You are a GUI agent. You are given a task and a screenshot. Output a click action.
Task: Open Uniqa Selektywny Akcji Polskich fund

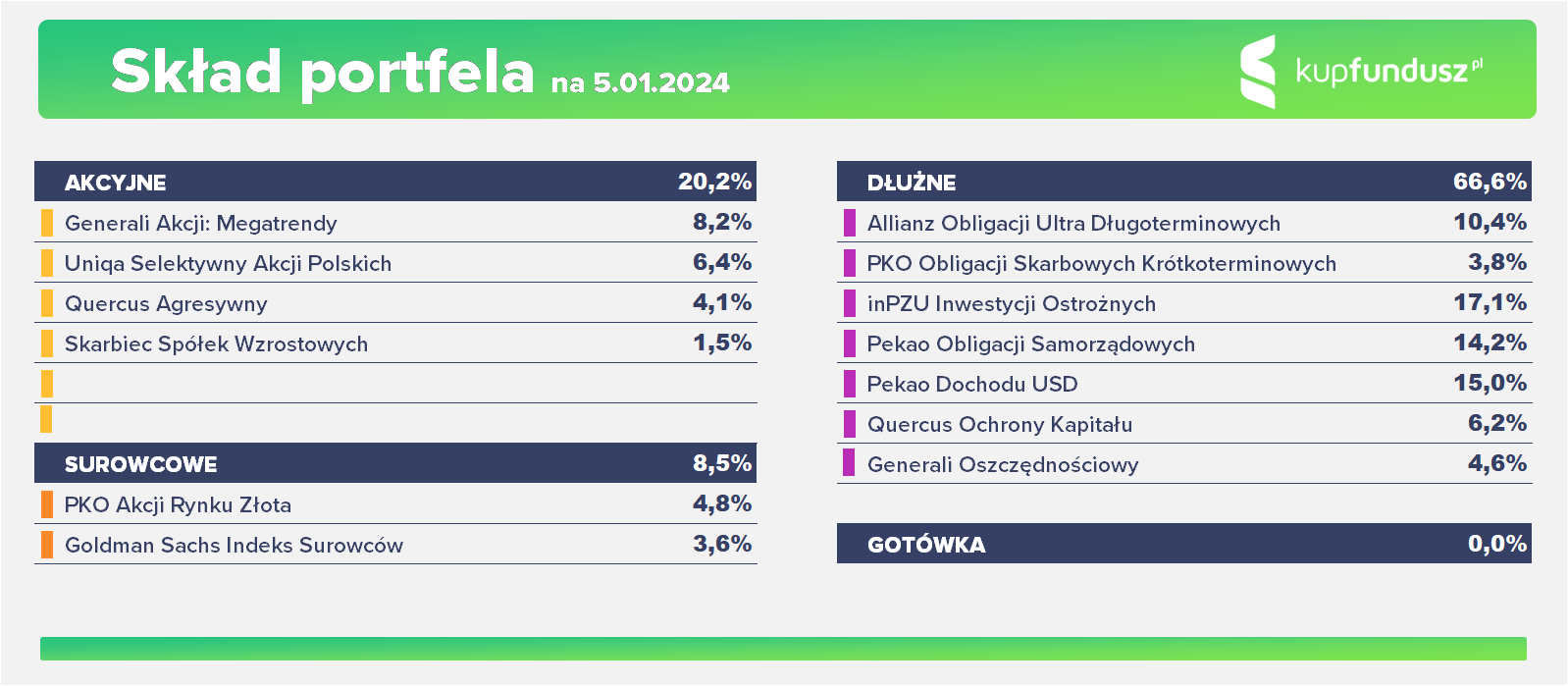click(228, 263)
